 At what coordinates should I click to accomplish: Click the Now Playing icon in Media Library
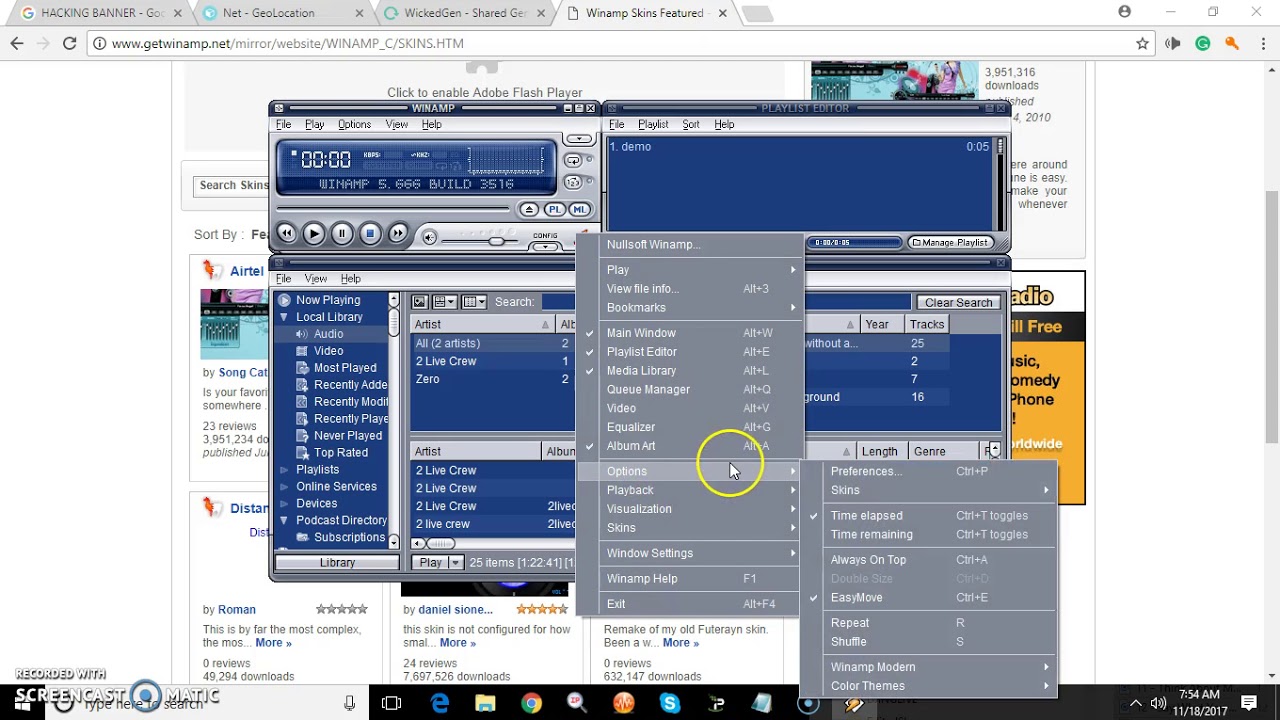point(284,300)
